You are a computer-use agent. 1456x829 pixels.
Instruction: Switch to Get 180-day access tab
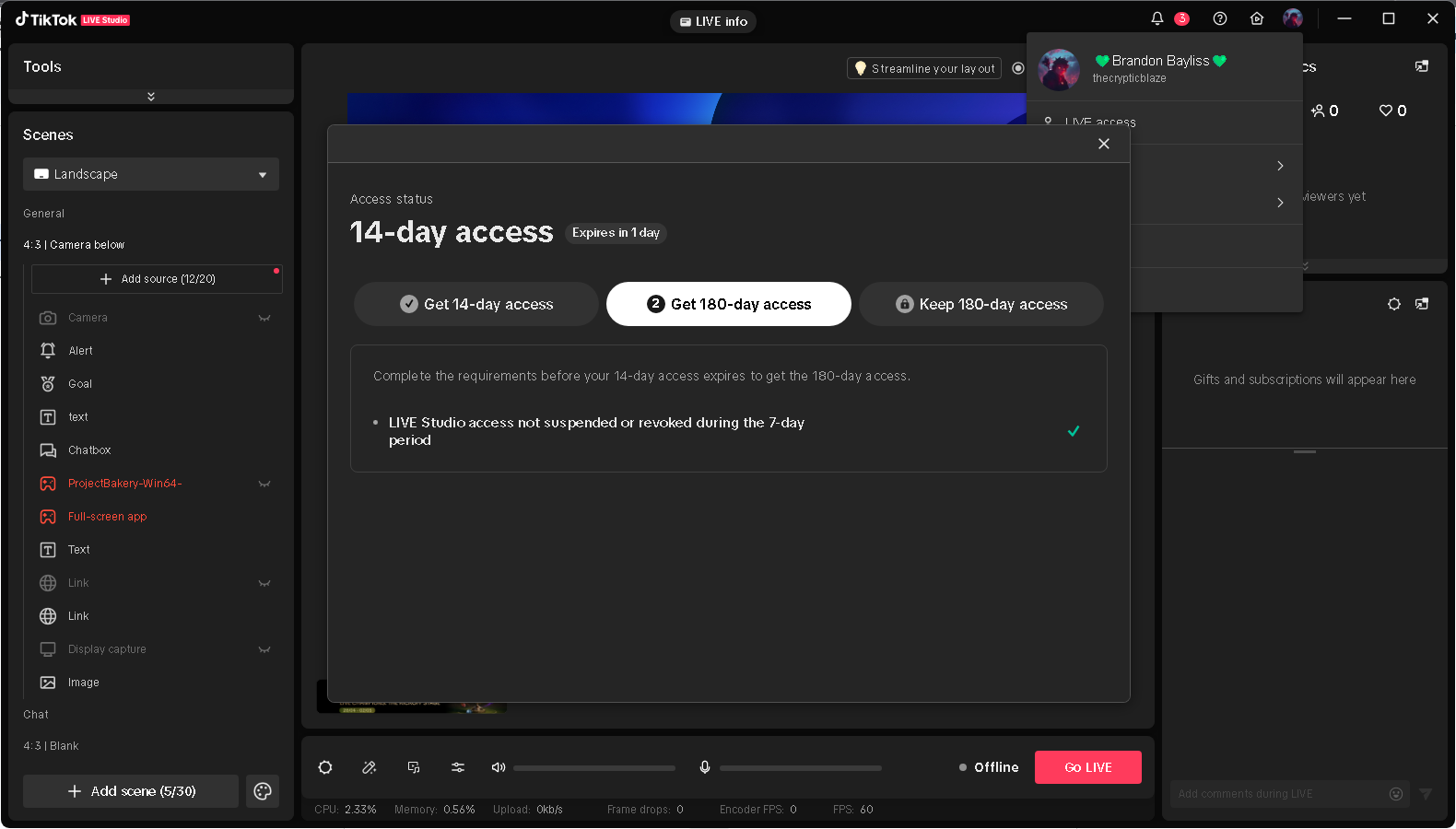[x=729, y=304]
